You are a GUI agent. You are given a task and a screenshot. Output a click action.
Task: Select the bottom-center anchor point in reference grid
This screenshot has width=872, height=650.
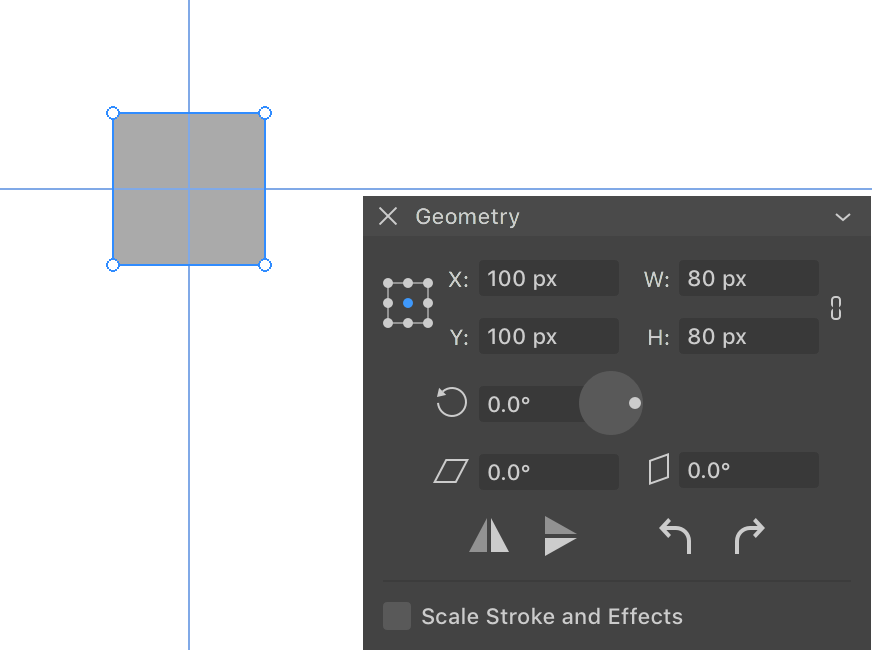(x=408, y=323)
